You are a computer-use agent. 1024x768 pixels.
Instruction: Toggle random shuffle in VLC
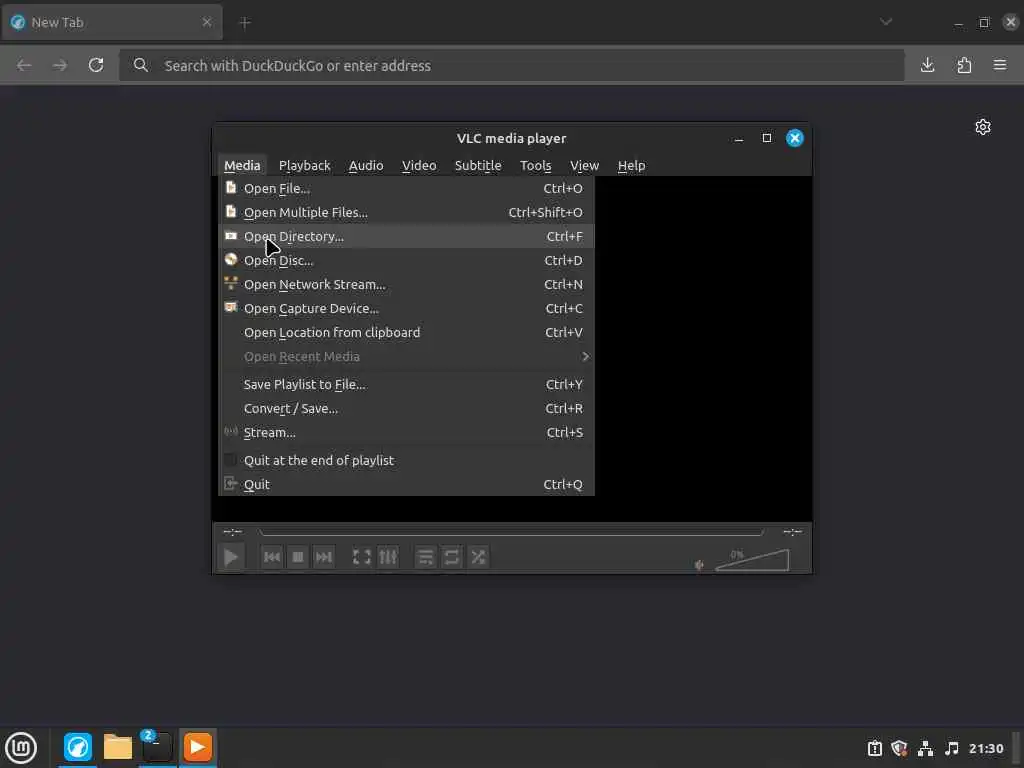tap(478, 557)
